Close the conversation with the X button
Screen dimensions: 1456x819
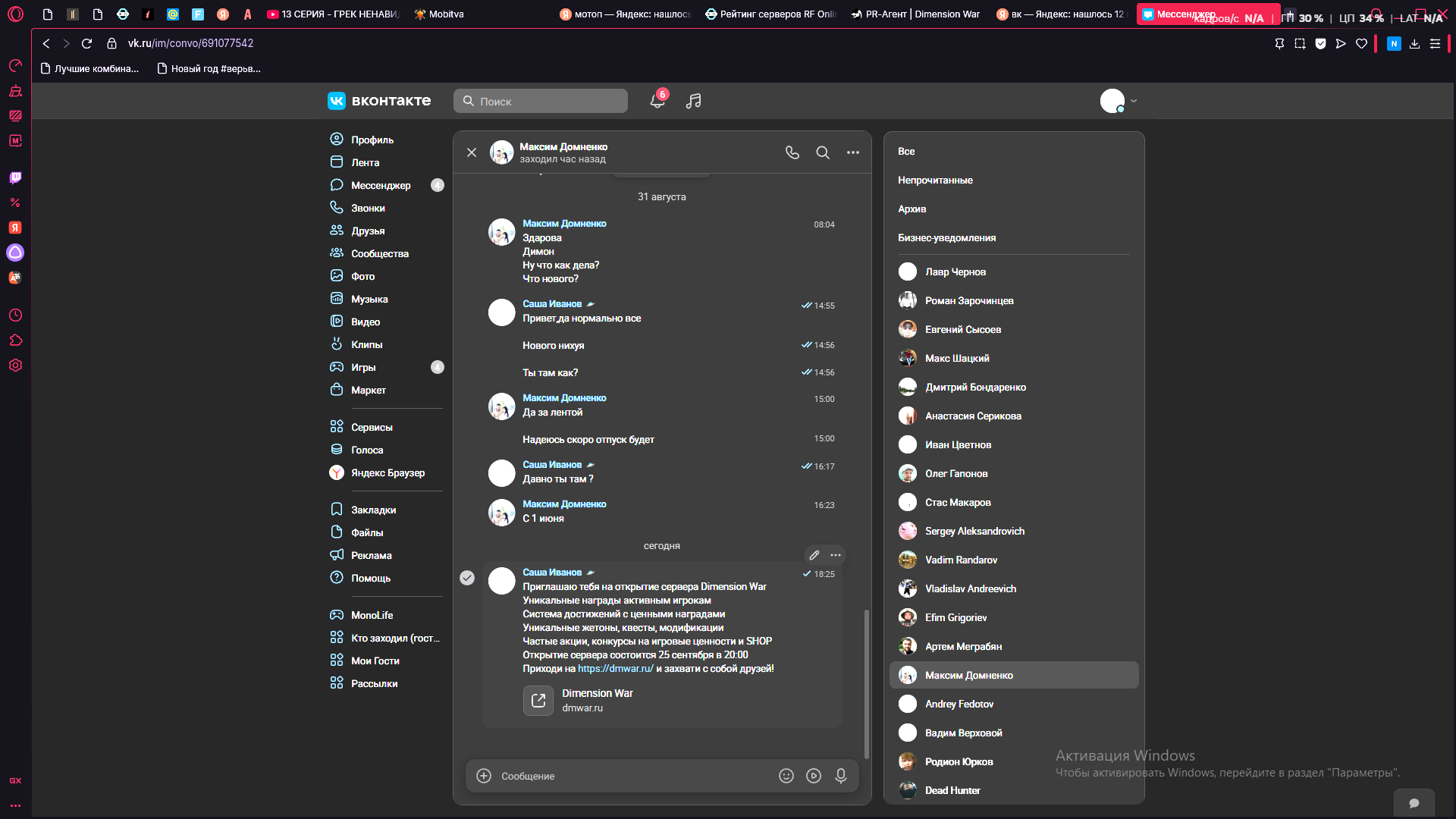coord(472,152)
